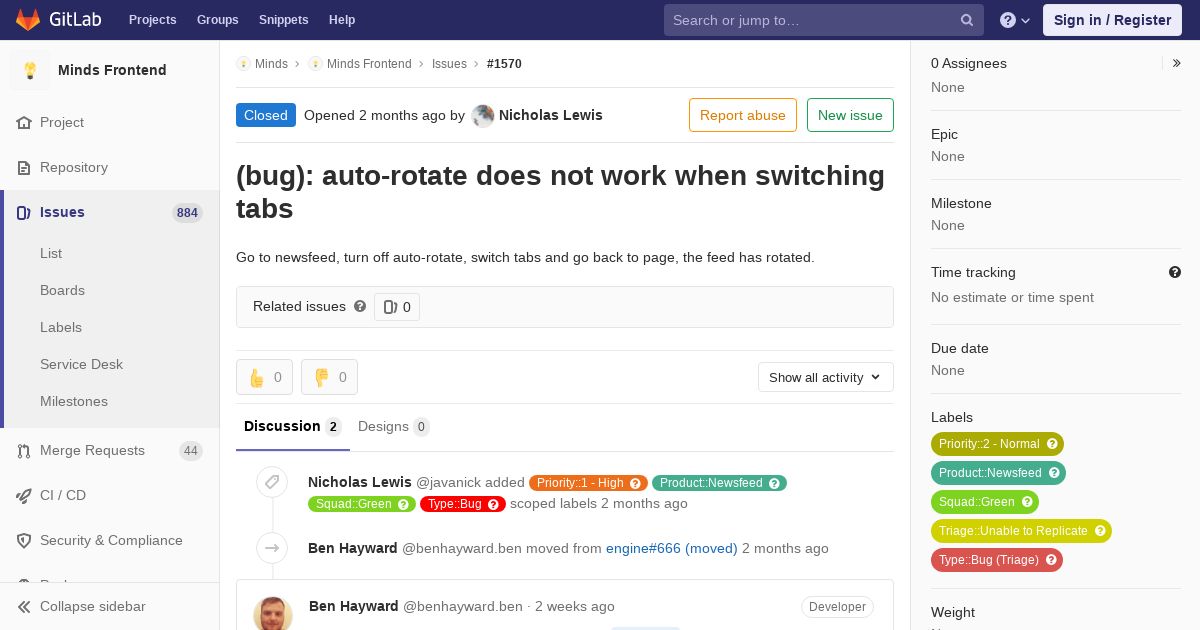This screenshot has height=630, width=1200.
Task: Click the Report abuse button
Action: pos(743,115)
